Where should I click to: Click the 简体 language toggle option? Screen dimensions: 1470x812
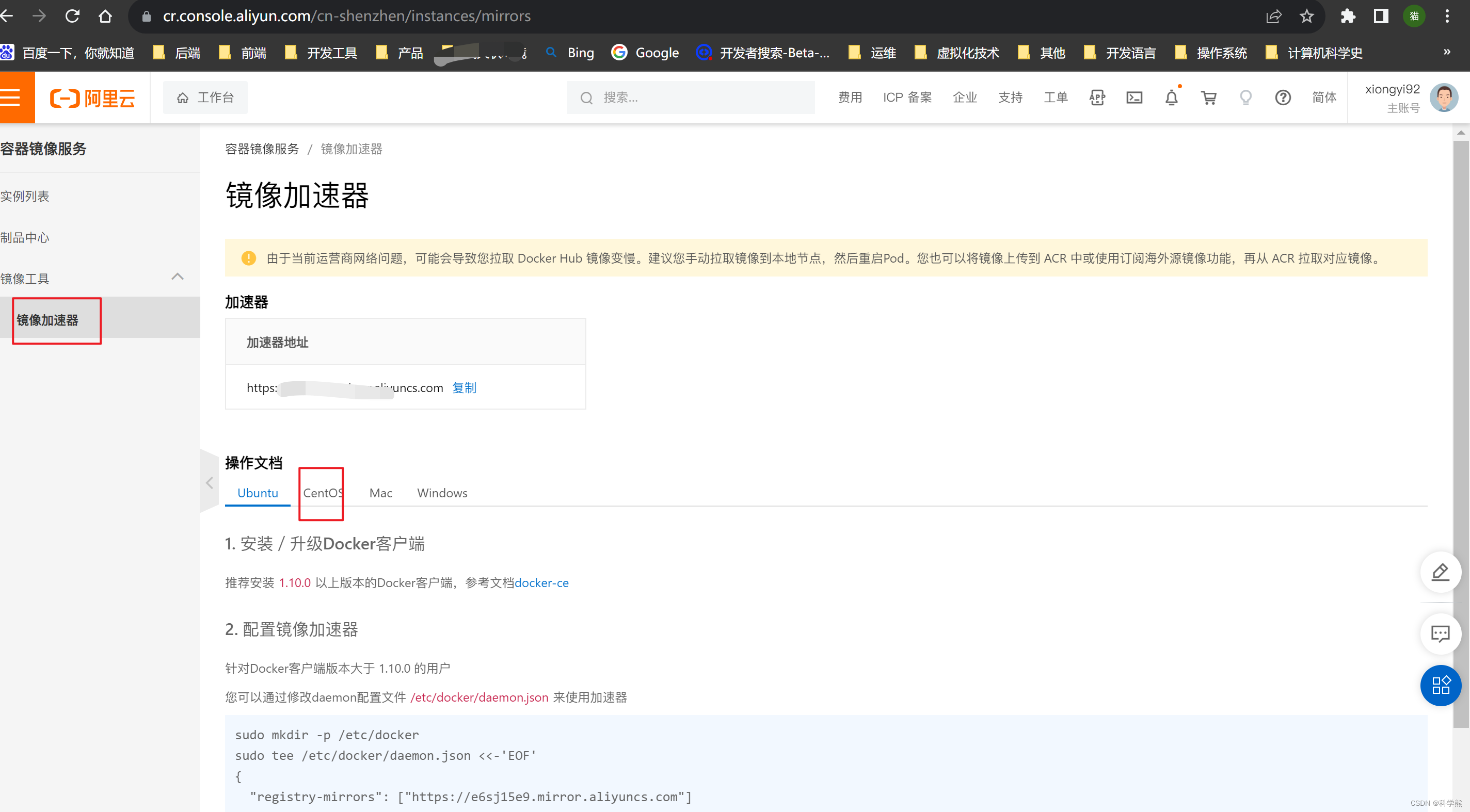coord(1322,97)
